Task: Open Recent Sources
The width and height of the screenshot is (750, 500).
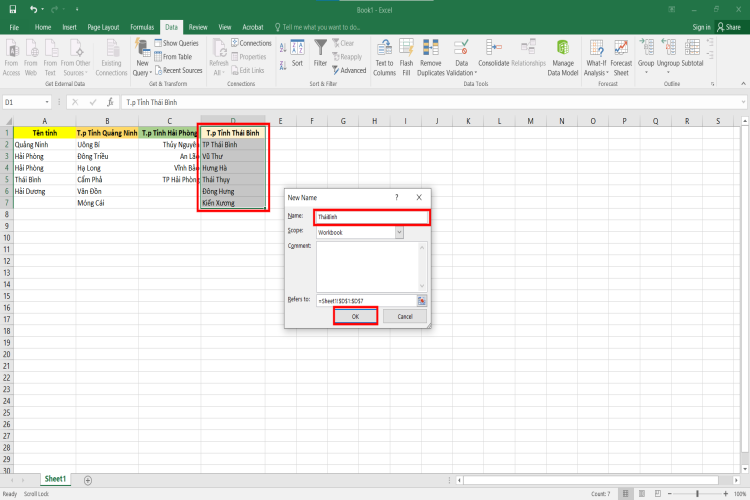Action: click(x=178, y=71)
